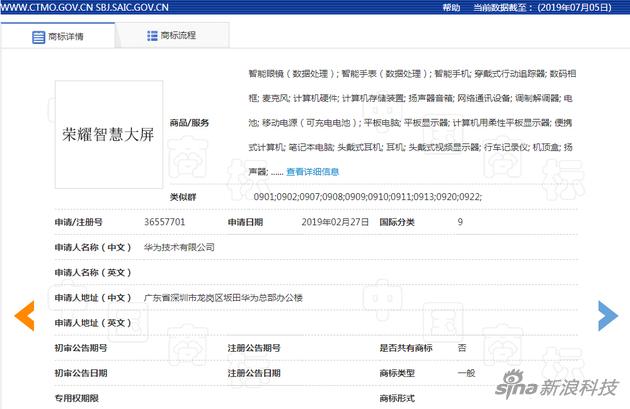
Task: Switch to the 商标流程 tab
Action: 172,36
